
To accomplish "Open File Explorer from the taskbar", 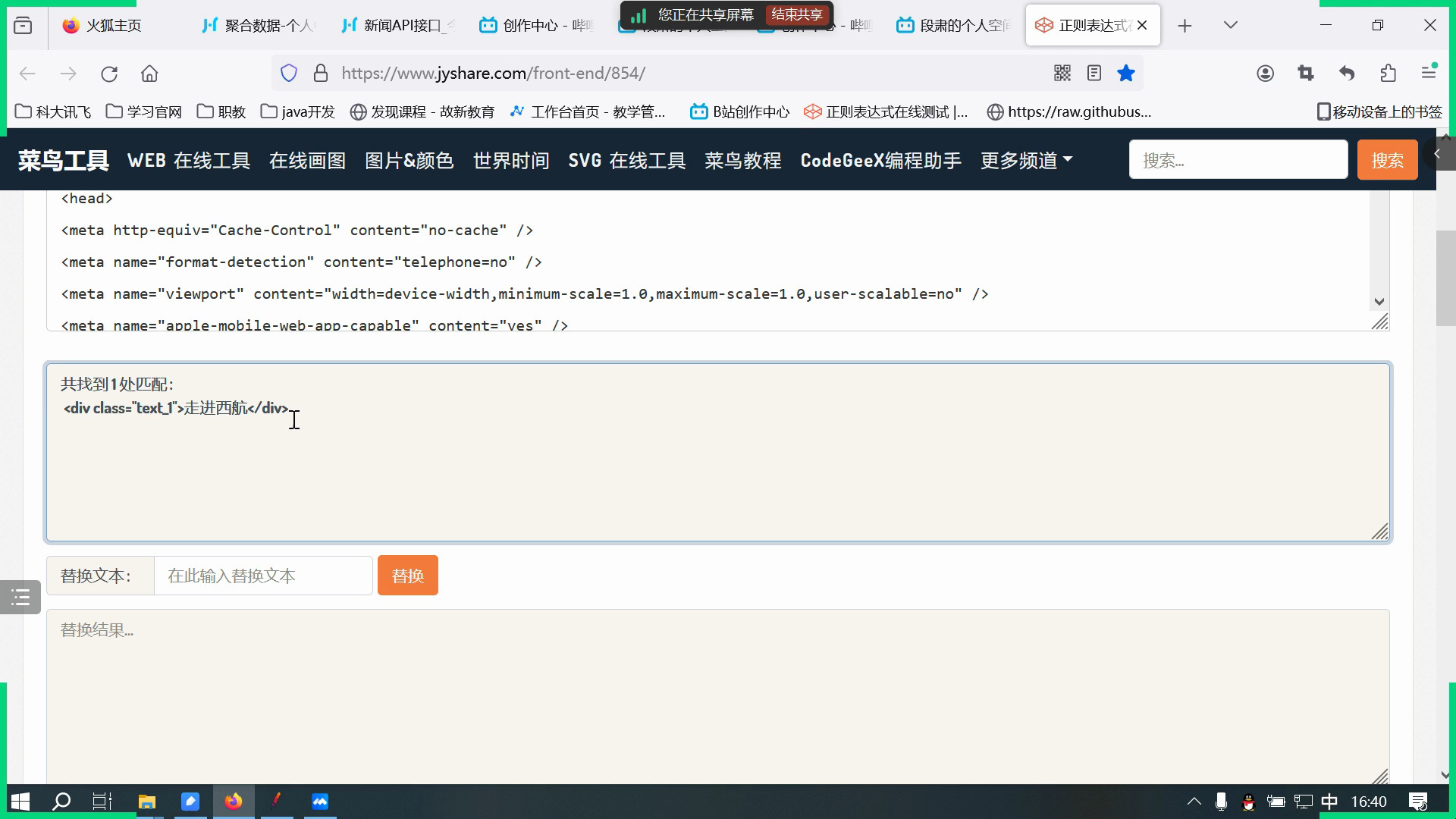I will (146, 802).
